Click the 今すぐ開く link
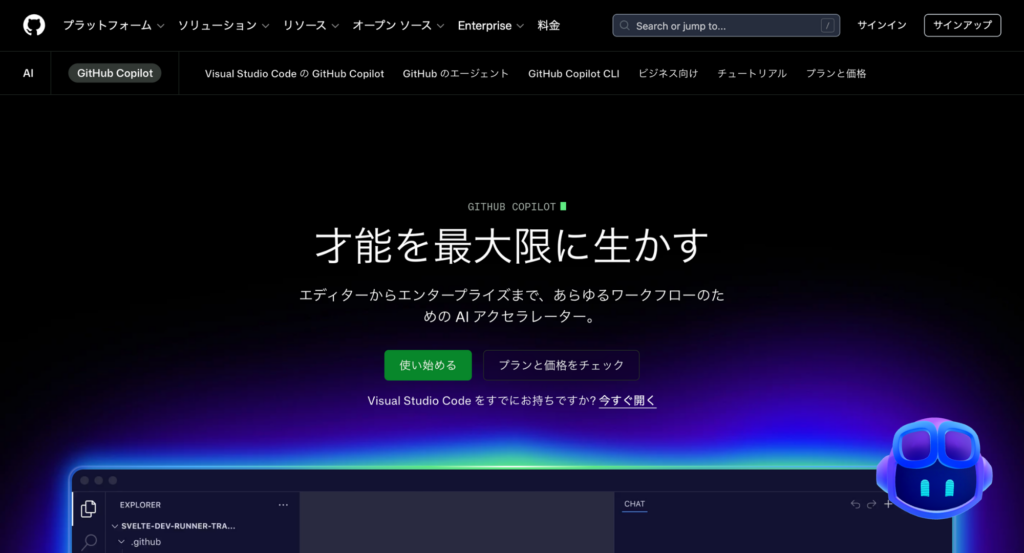This screenshot has width=1024, height=553. click(x=628, y=401)
